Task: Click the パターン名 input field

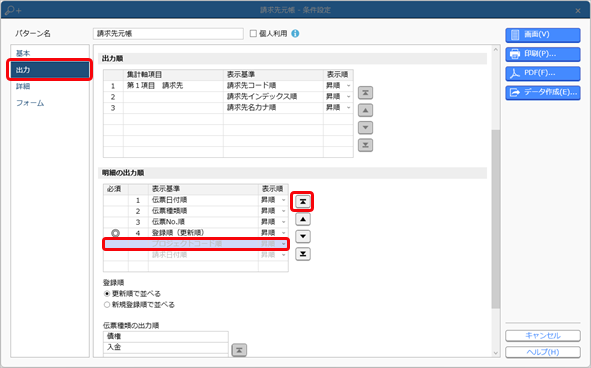Action: pyautogui.click(x=168, y=34)
